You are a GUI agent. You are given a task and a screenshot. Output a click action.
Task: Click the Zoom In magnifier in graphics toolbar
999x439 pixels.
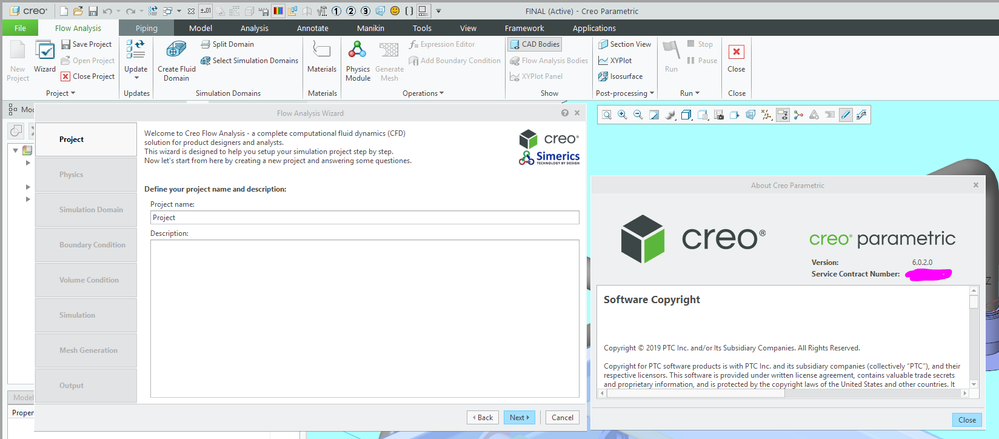point(622,115)
